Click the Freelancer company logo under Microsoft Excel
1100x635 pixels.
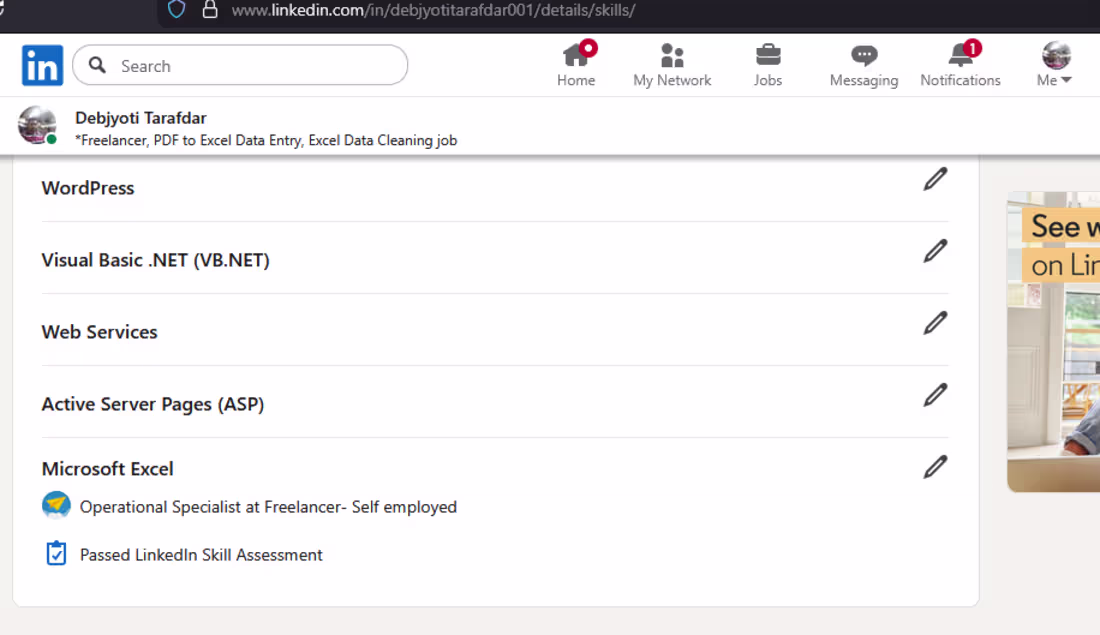point(56,506)
